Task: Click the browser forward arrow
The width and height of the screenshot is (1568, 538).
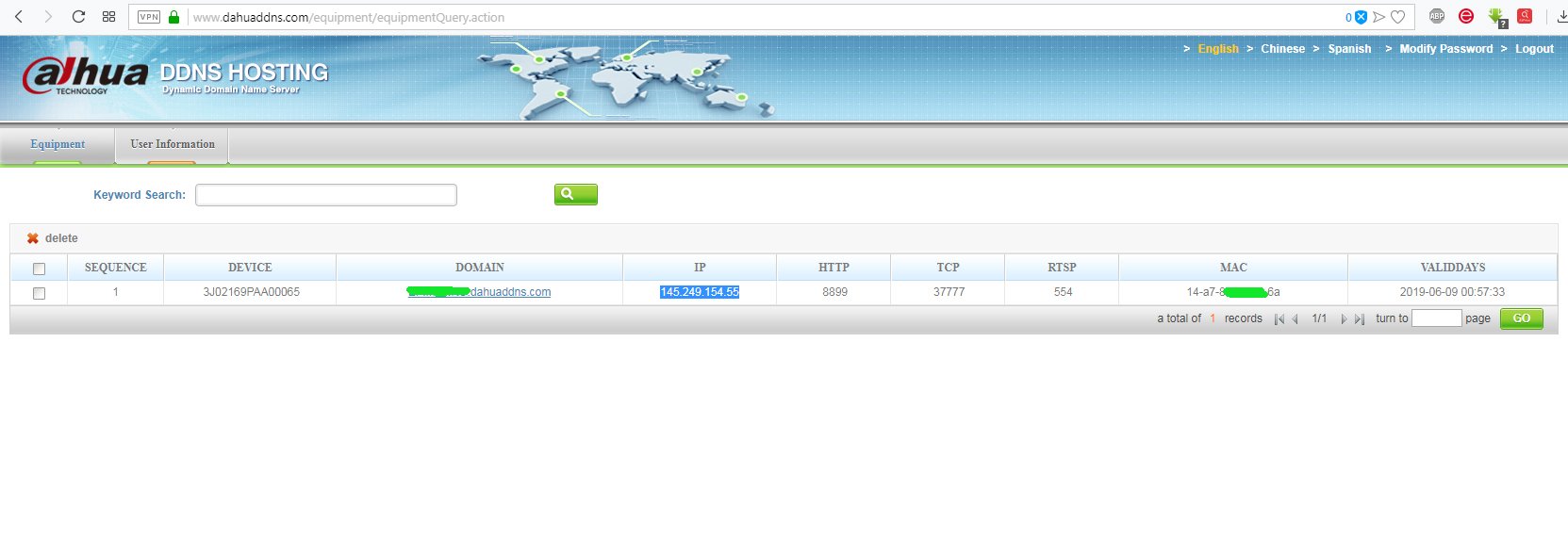Action: tap(48, 17)
